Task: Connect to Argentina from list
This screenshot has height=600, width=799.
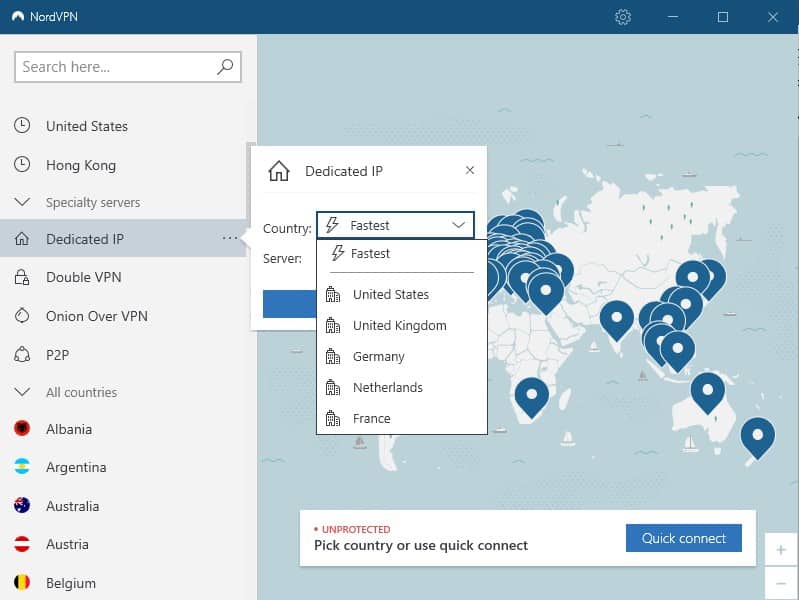Action: coord(123,467)
